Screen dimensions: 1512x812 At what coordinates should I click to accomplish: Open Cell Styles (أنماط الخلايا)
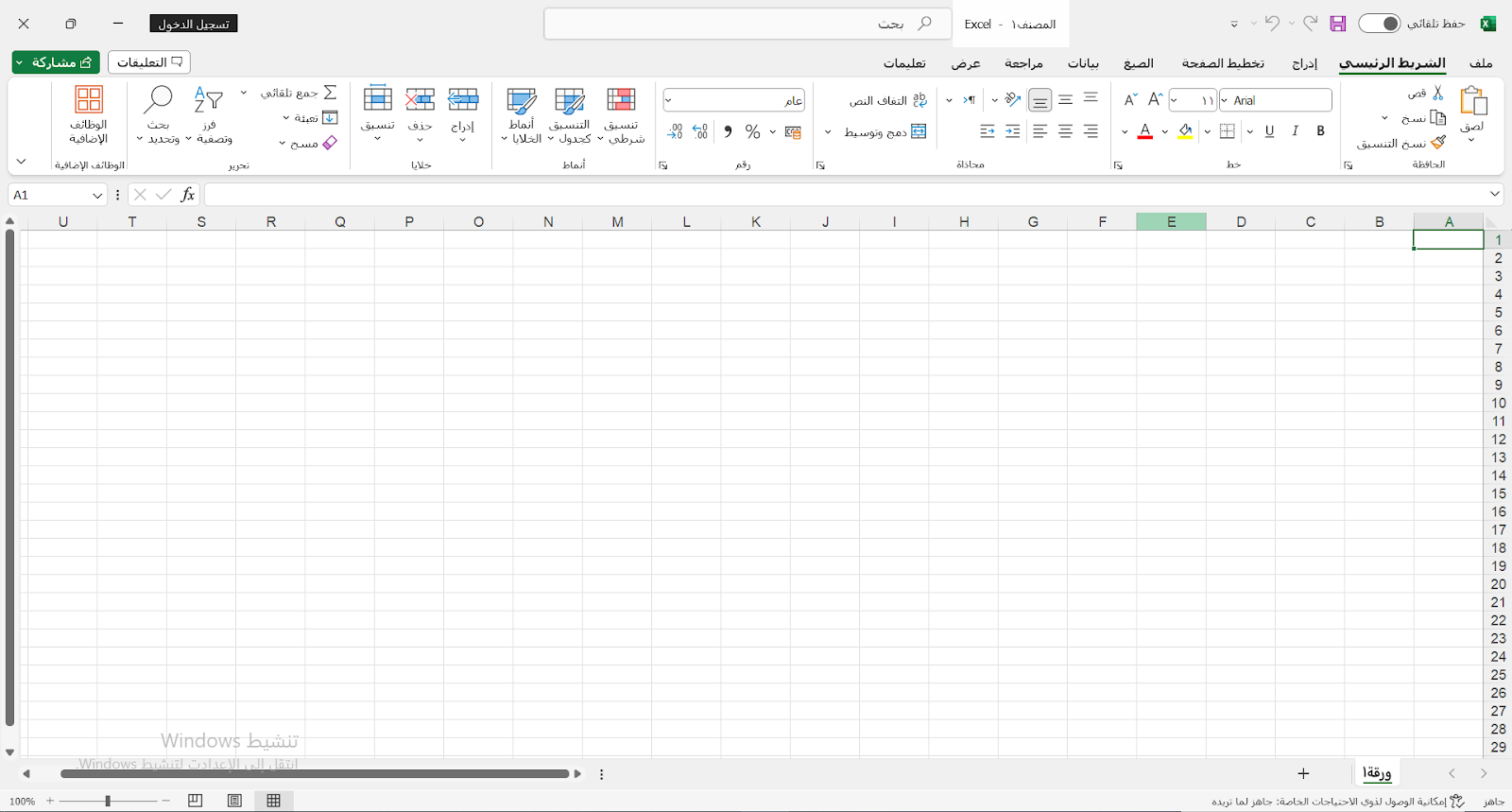pos(522,115)
